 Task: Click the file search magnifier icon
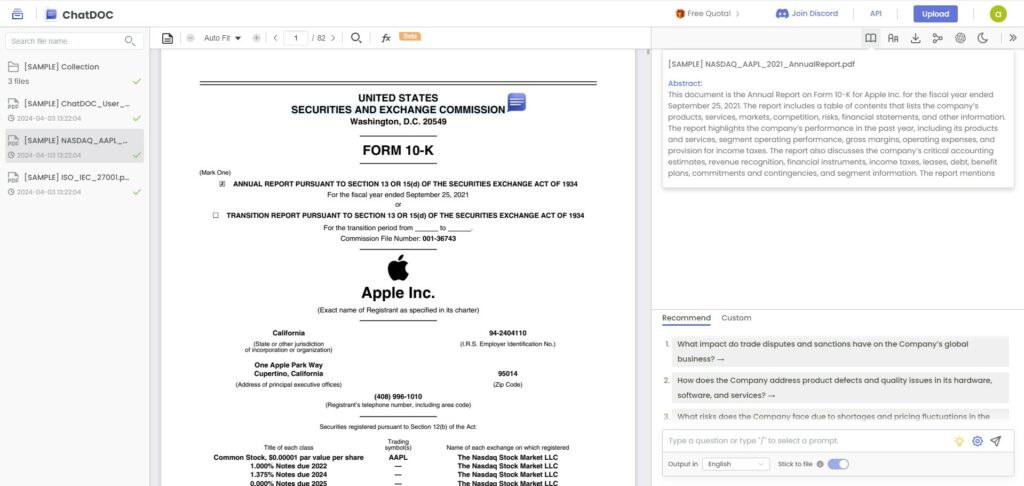(x=129, y=40)
